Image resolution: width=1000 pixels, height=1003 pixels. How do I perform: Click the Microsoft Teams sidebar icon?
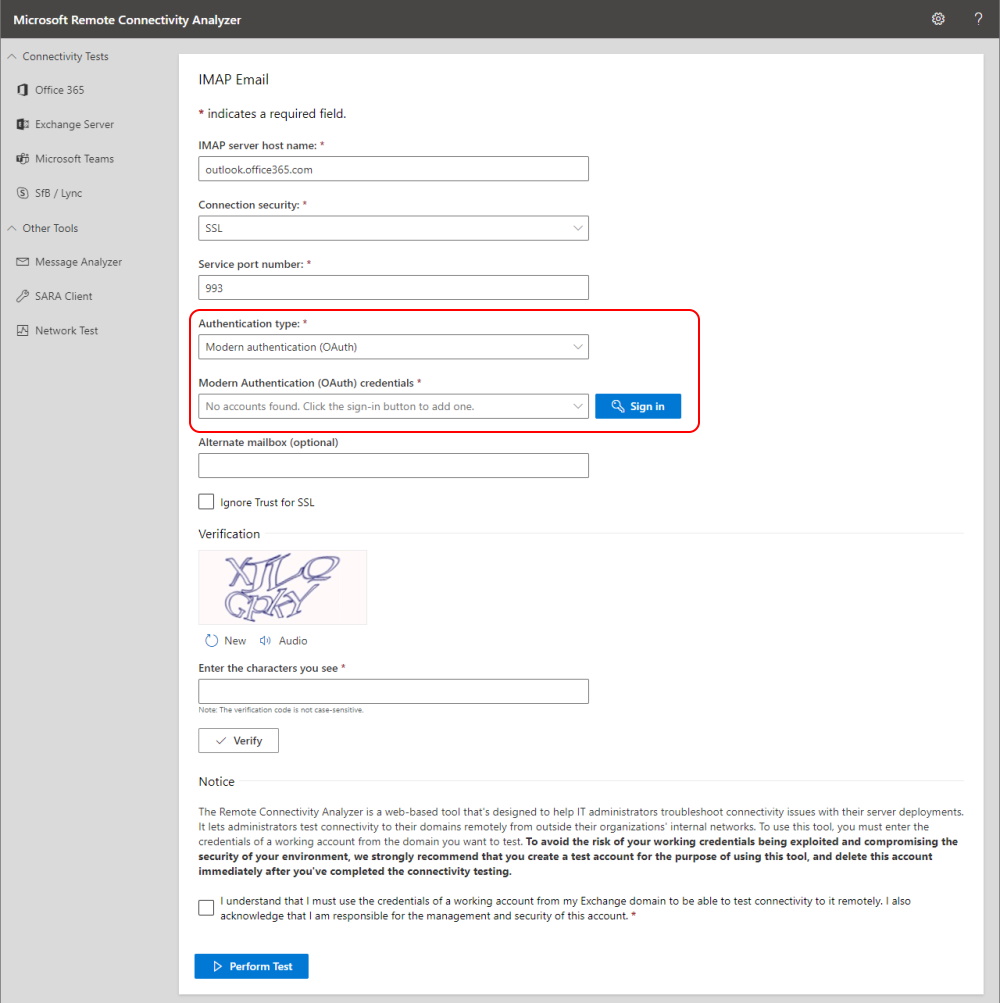click(22, 159)
